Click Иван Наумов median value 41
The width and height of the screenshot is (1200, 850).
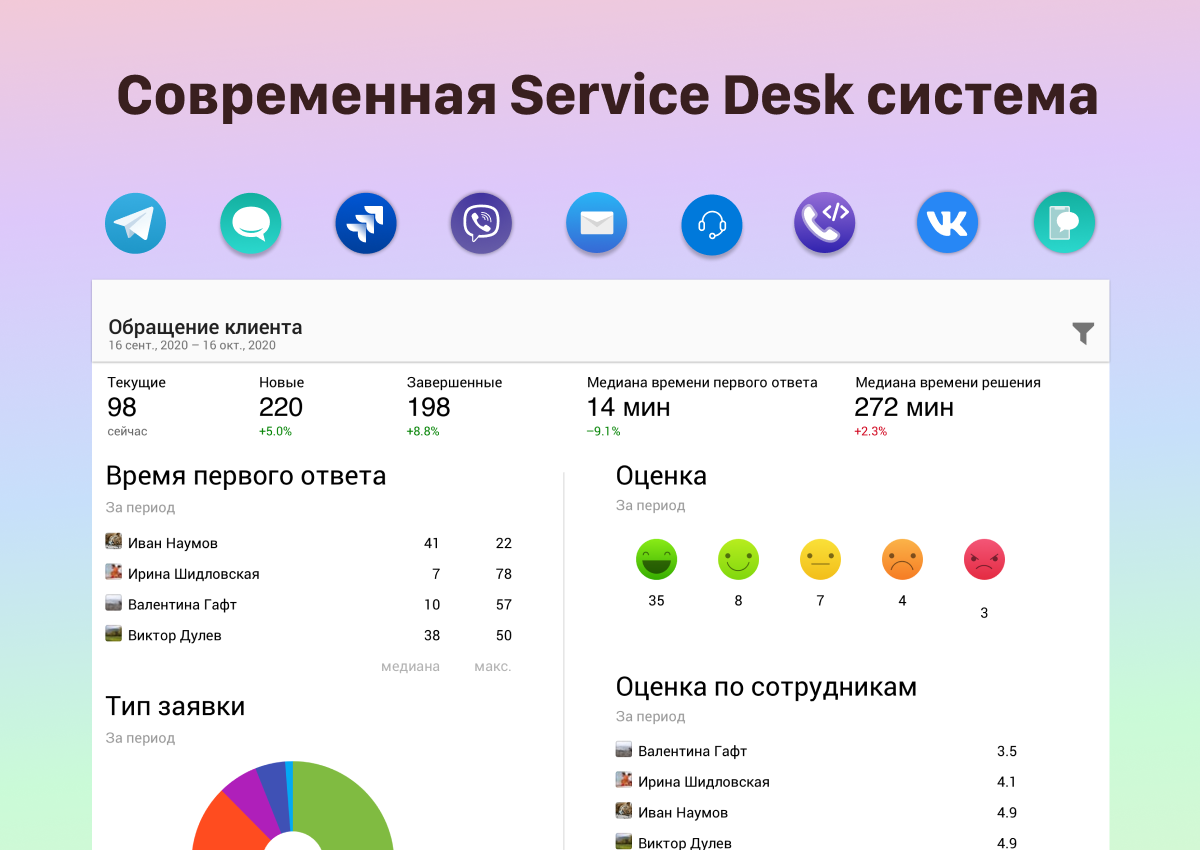tap(432, 543)
